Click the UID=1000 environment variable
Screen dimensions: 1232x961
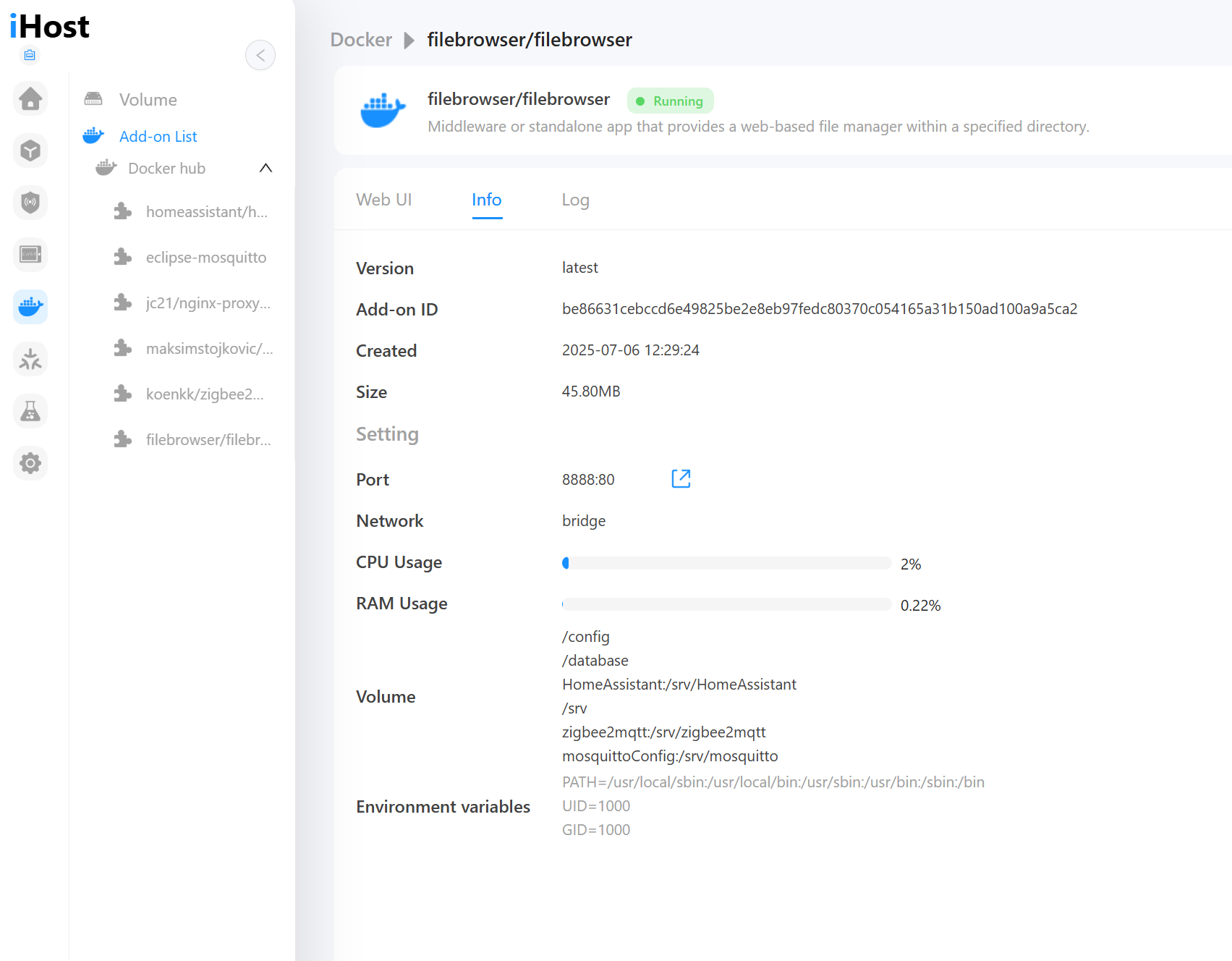click(x=596, y=806)
